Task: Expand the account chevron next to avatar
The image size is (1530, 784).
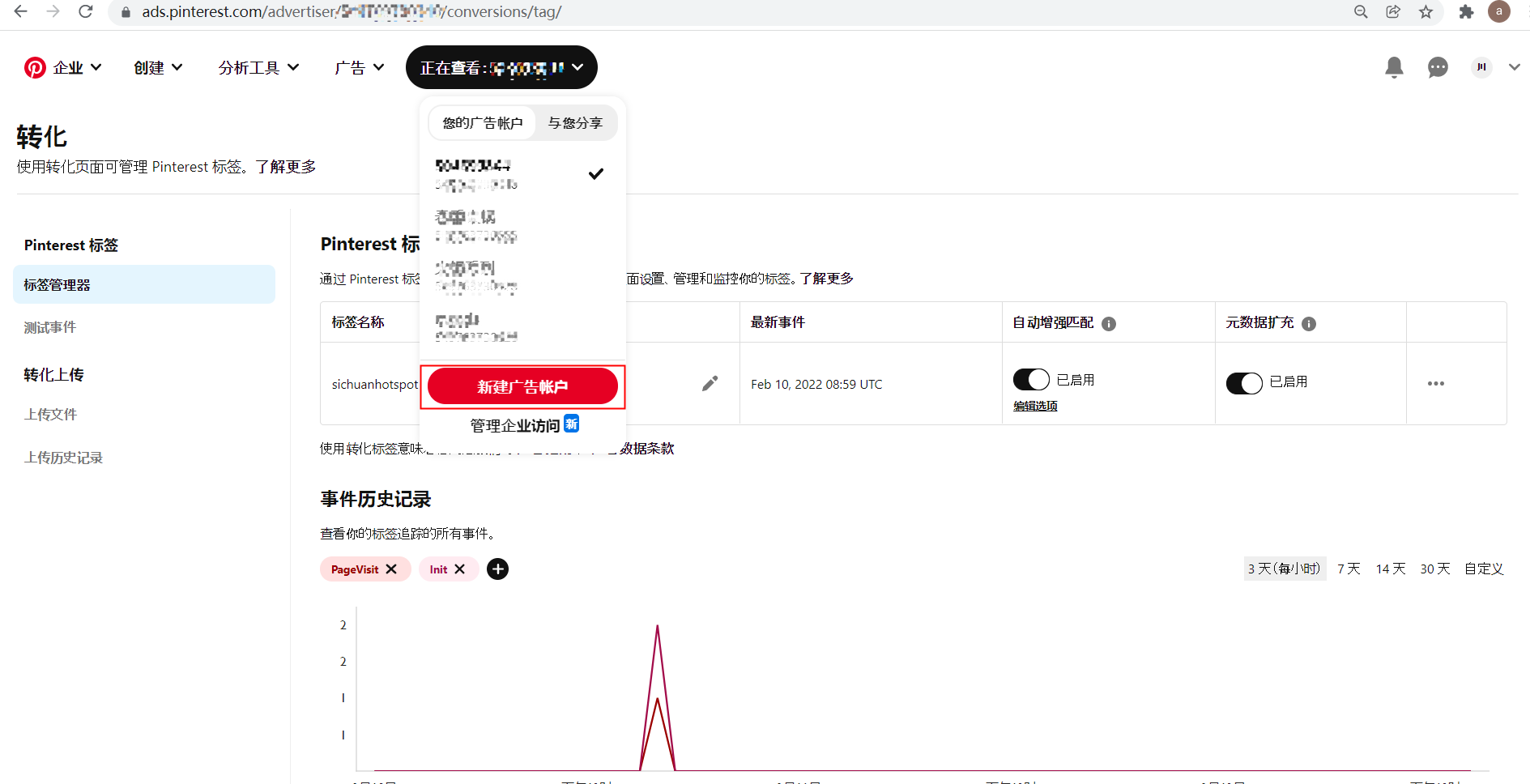Action: coord(1514,67)
